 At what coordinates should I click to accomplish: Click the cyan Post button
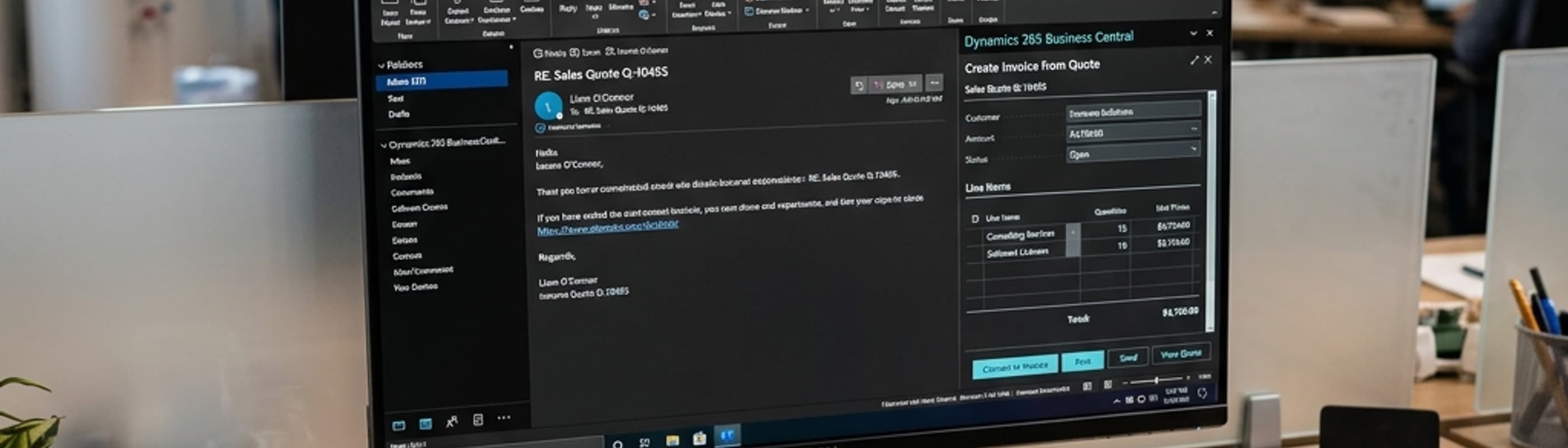point(1082,362)
